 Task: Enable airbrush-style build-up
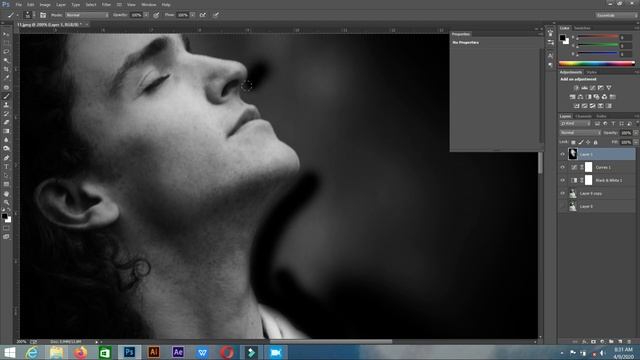203,15
